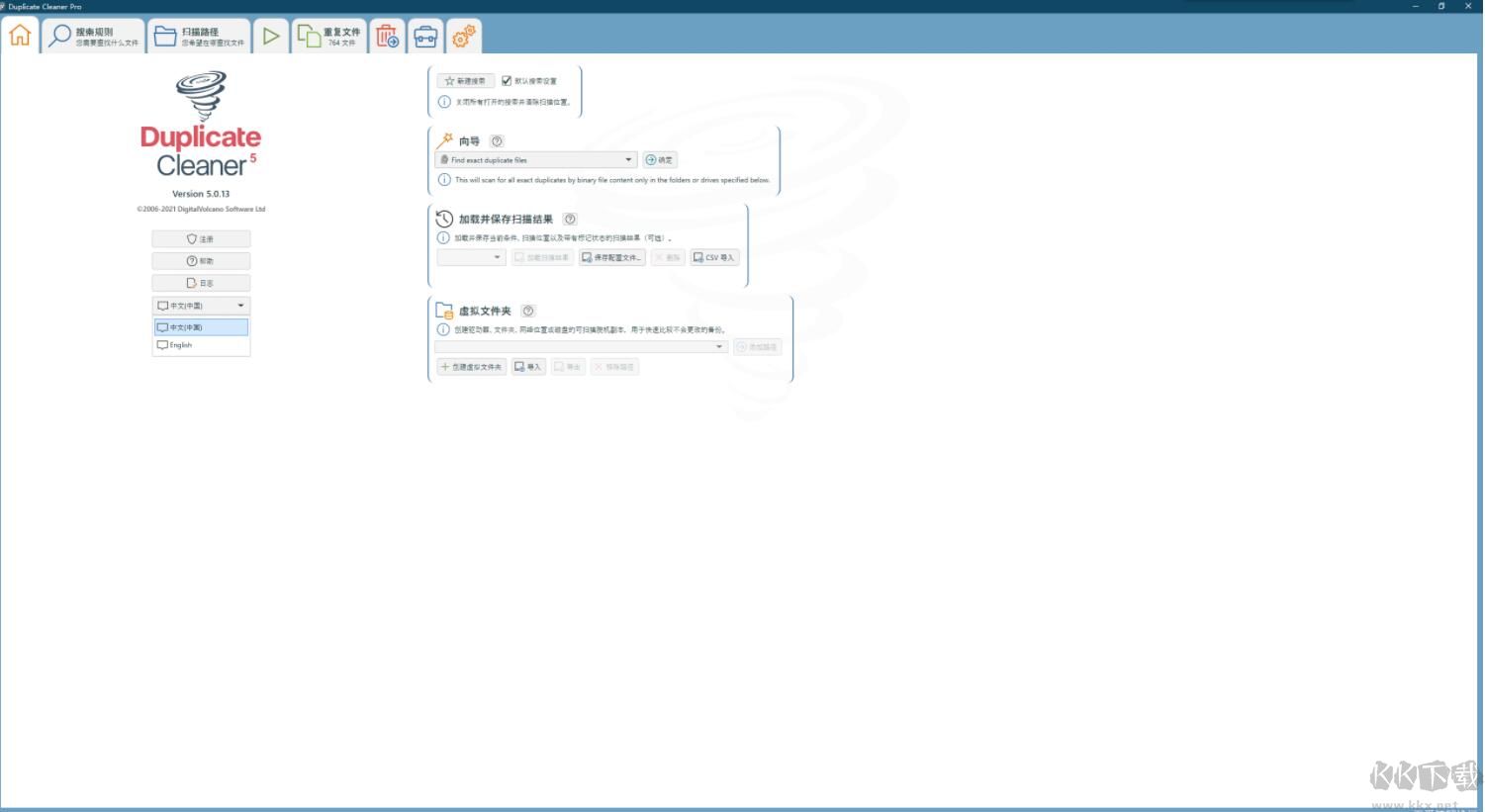Viewport: 1485px width, 812px height.
Task: Click the 保存配置文件 save profile button
Action: (x=611, y=257)
